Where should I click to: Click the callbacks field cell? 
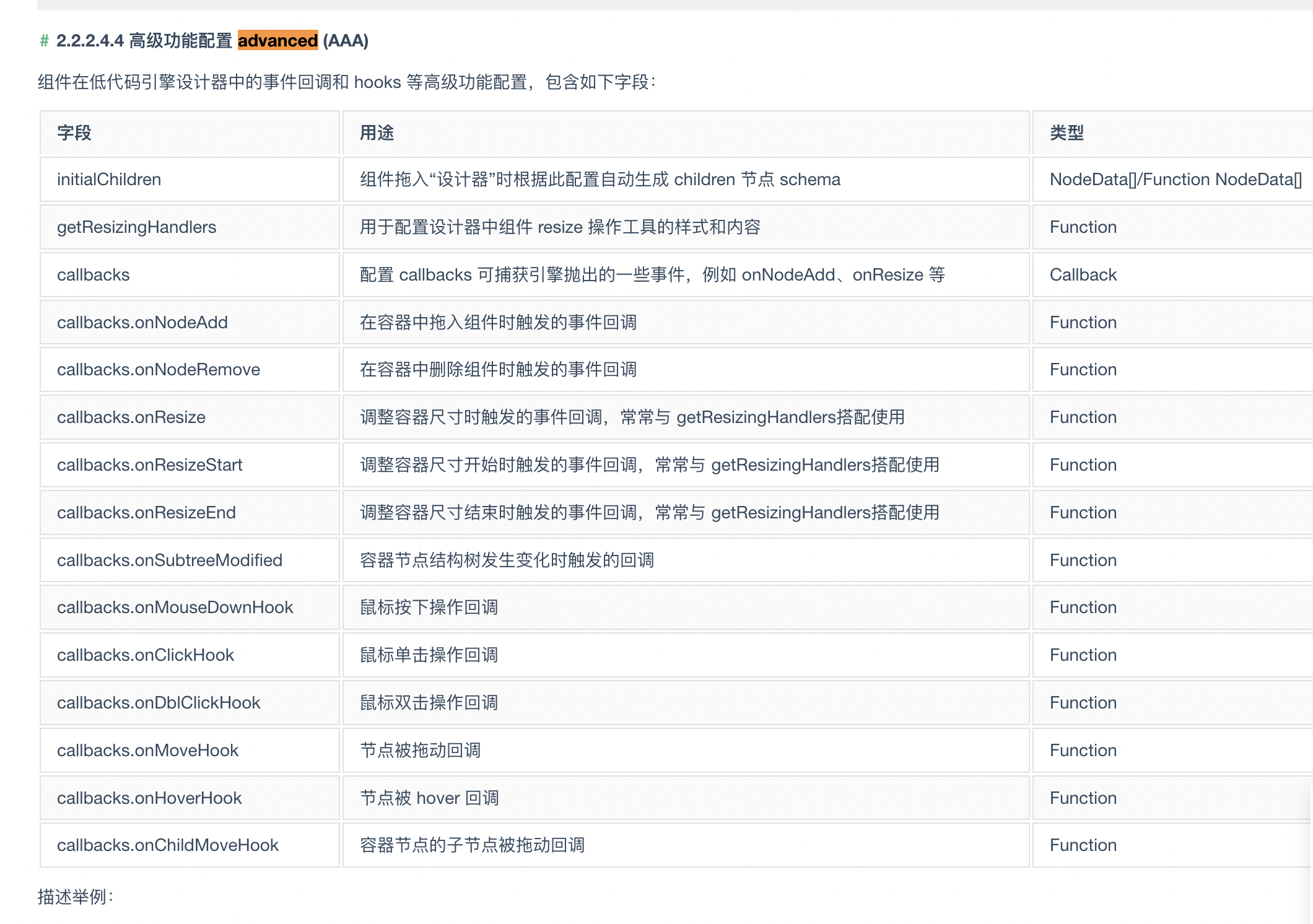tap(93, 274)
